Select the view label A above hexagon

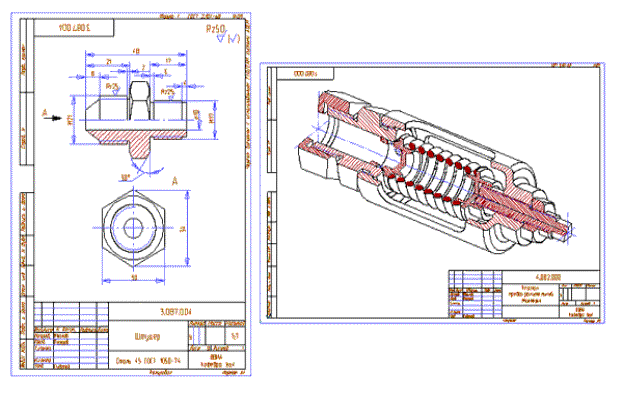point(174,181)
